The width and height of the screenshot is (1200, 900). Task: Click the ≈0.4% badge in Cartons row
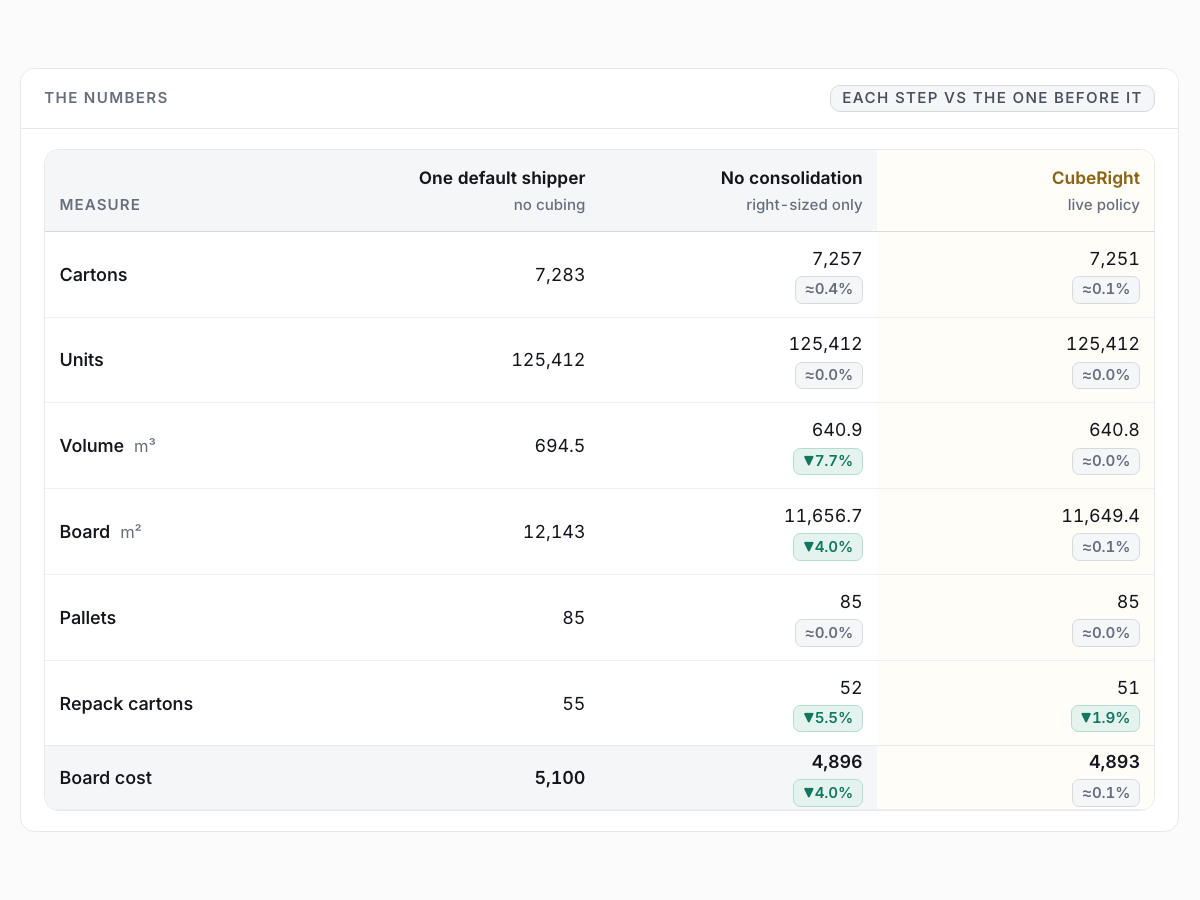click(x=829, y=289)
